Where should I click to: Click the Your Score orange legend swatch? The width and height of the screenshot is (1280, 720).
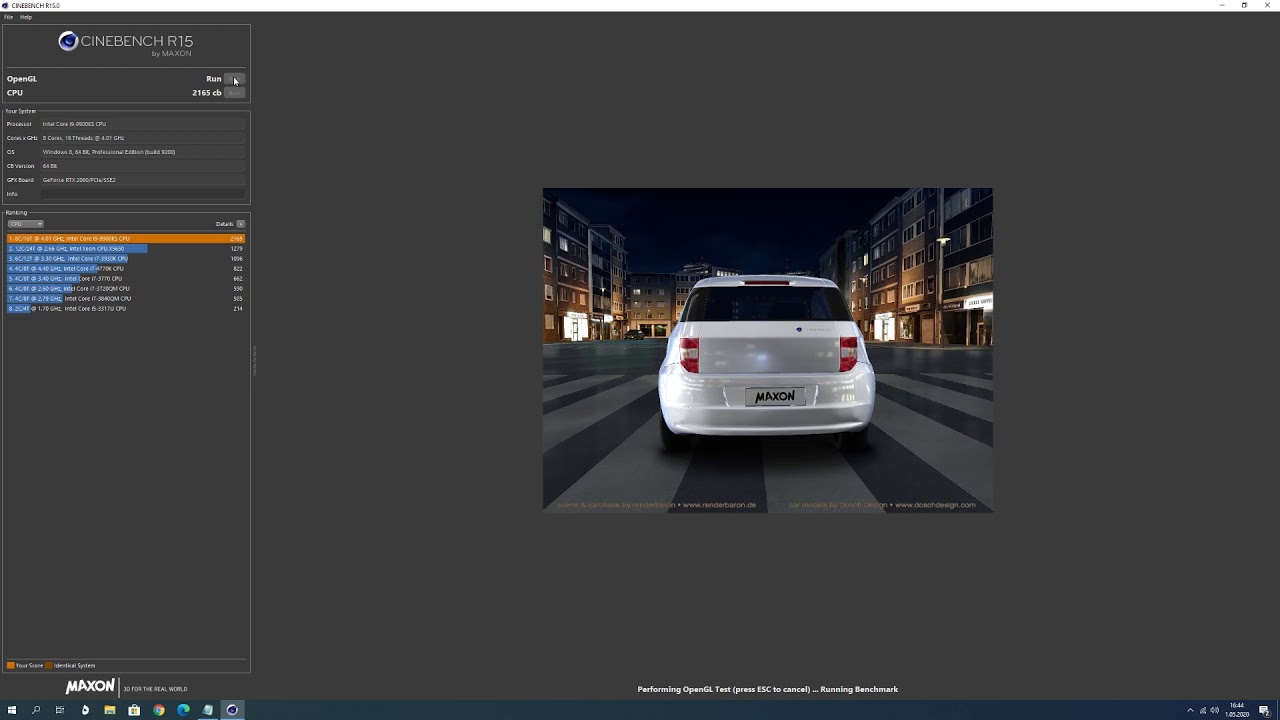(10, 665)
